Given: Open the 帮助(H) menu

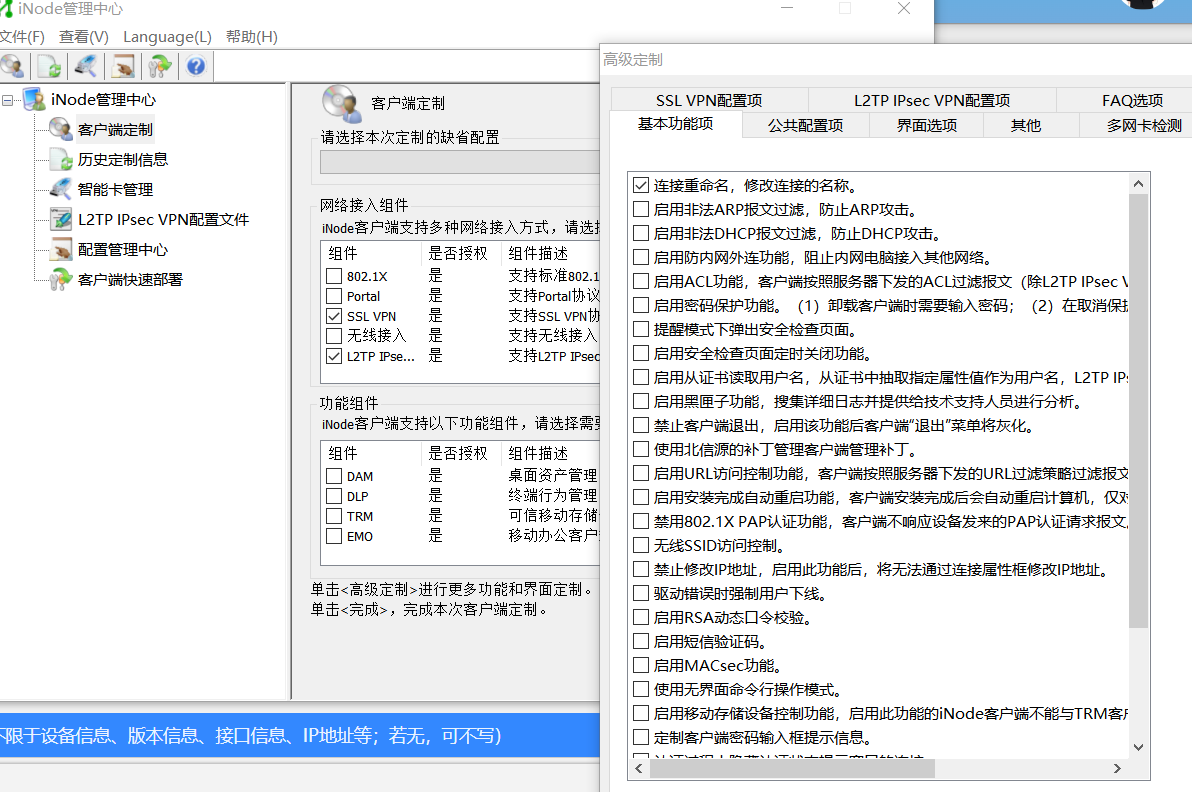Looking at the screenshot, I should point(252,36).
